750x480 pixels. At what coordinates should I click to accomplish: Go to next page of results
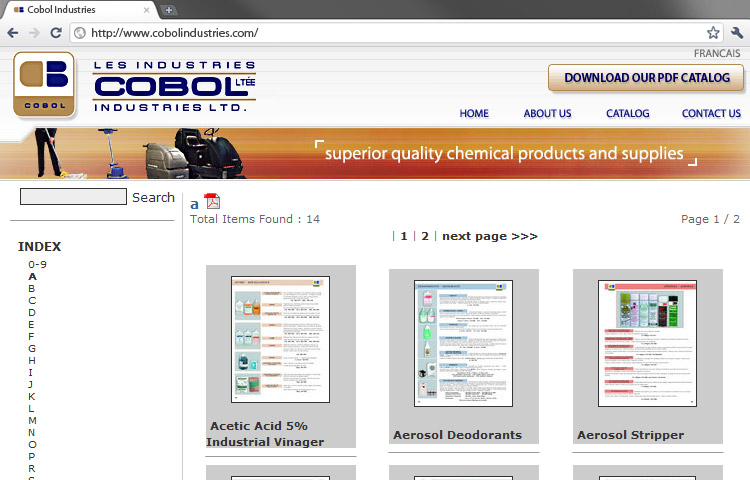point(489,237)
